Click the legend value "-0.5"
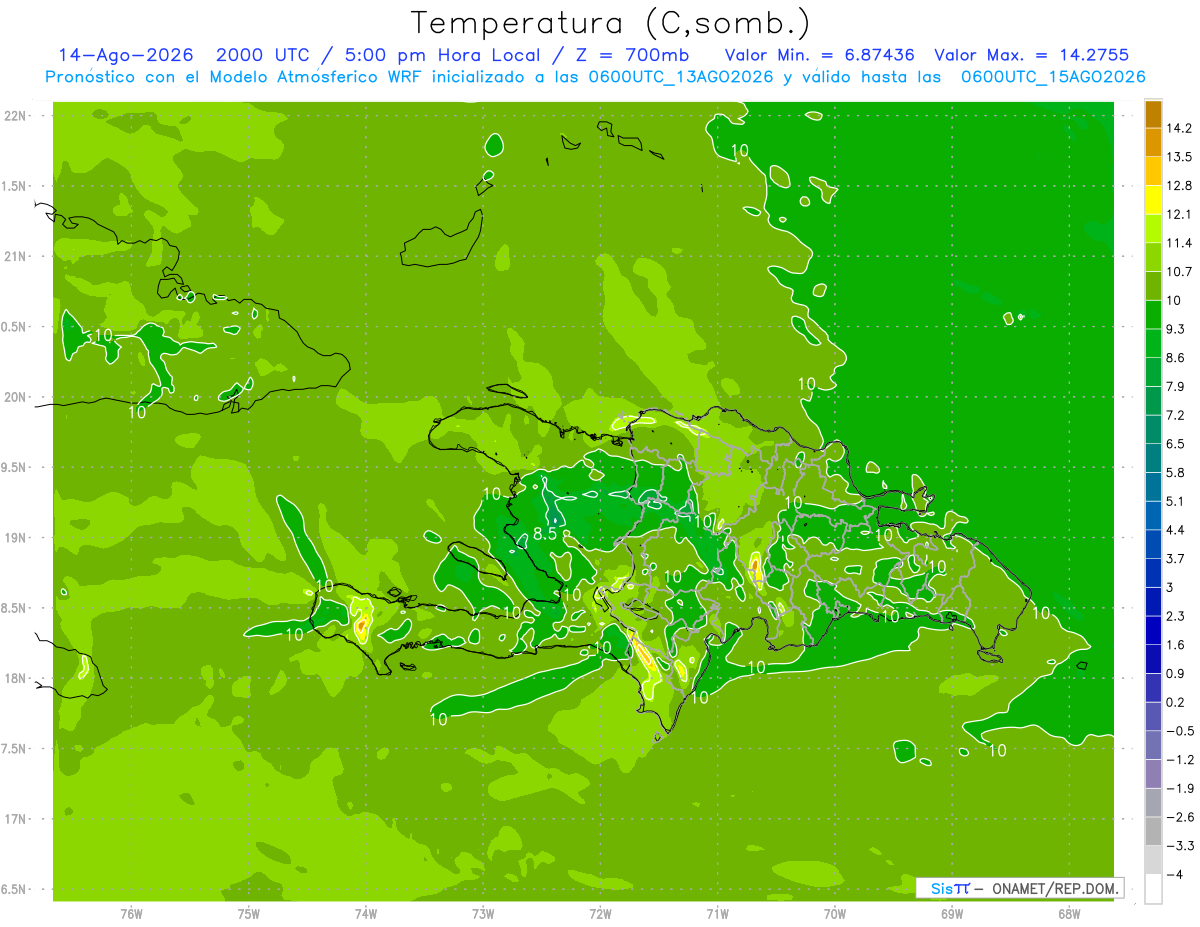The height and width of the screenshot is (927, 1200). pyautogui.click(x=1180, y=731)
